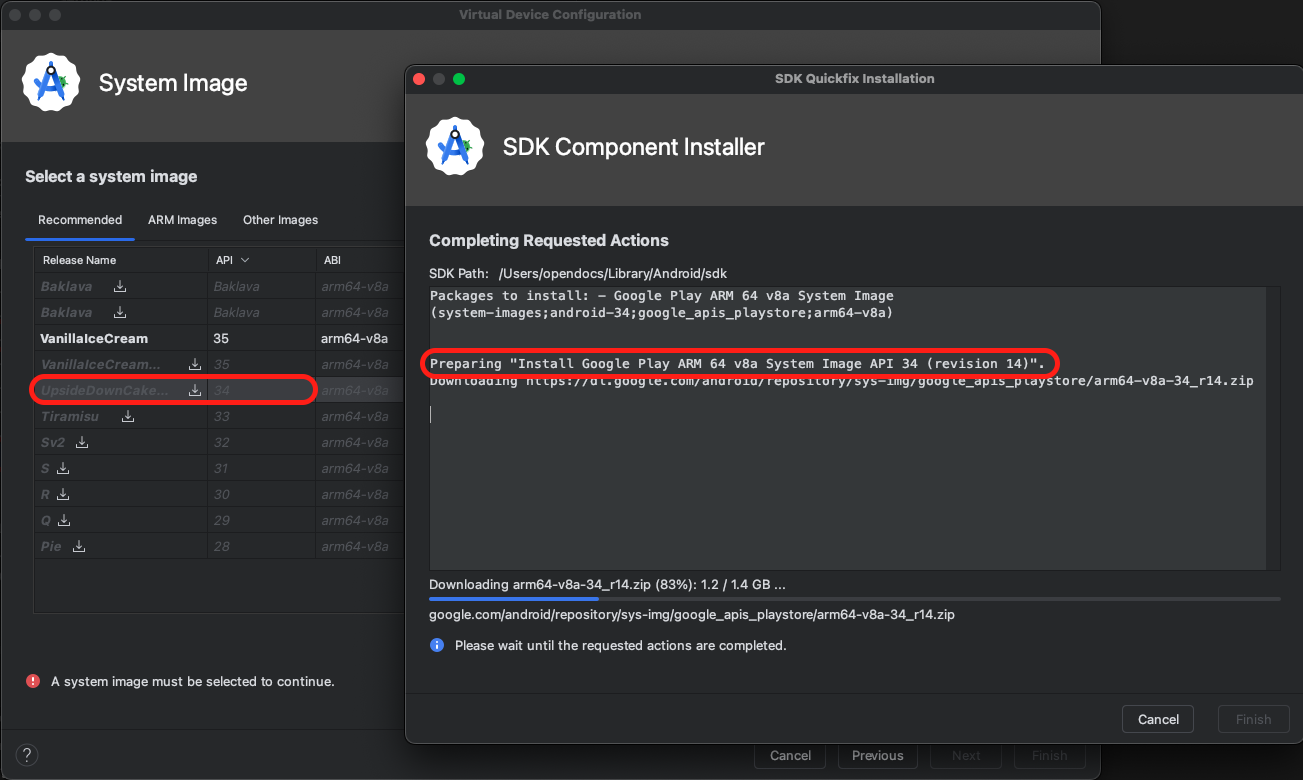Sort by the API column dropdown arrow

click(x=245, y=260)
